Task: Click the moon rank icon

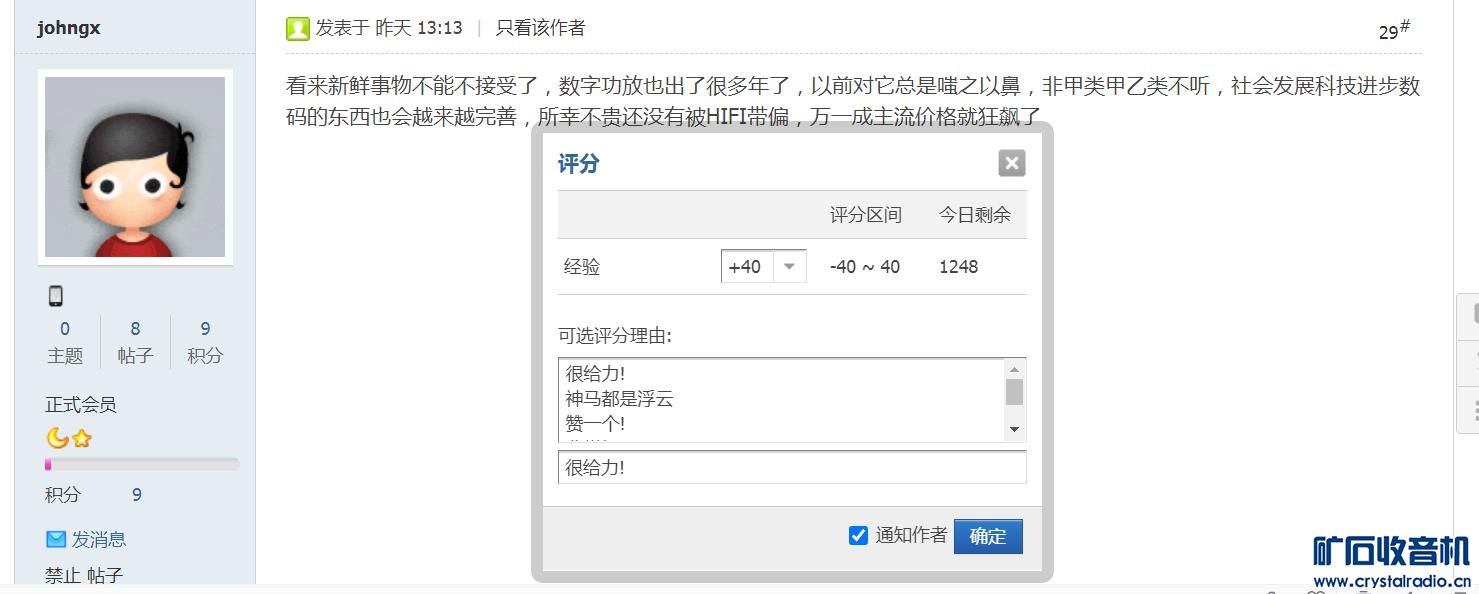Action: 57,438
